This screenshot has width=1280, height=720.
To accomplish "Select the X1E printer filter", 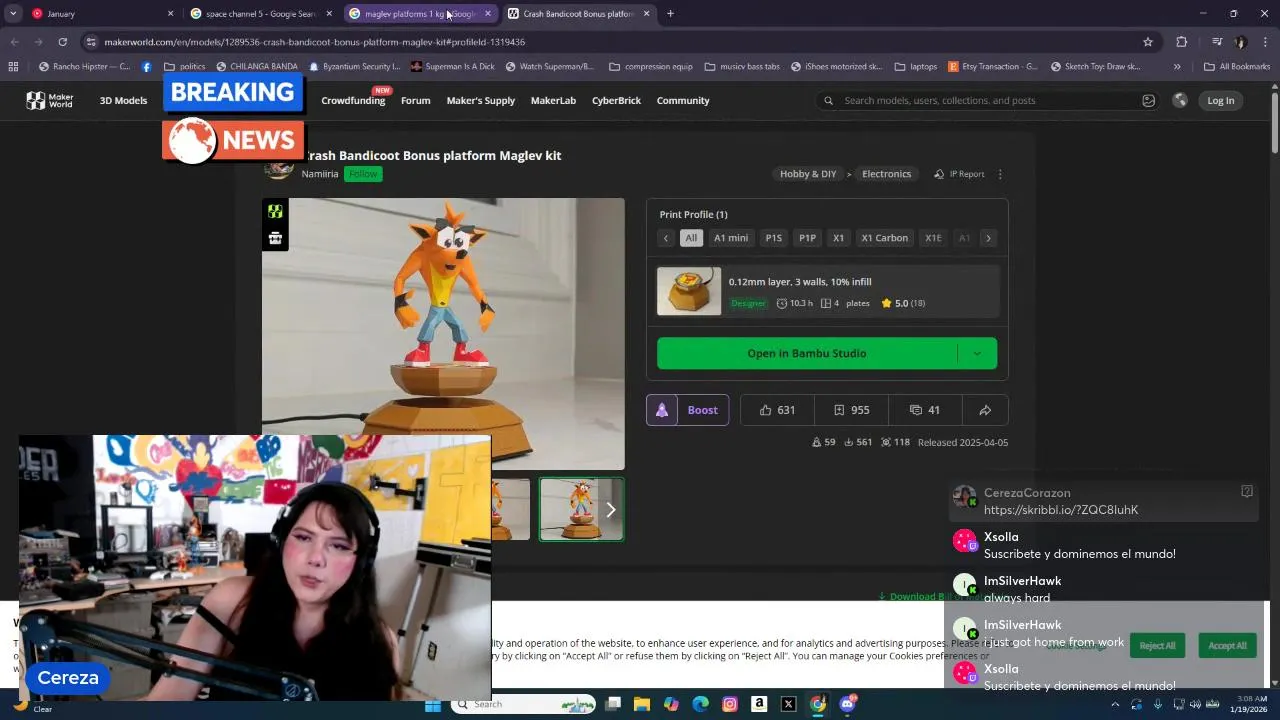I will tap(933, 238).
